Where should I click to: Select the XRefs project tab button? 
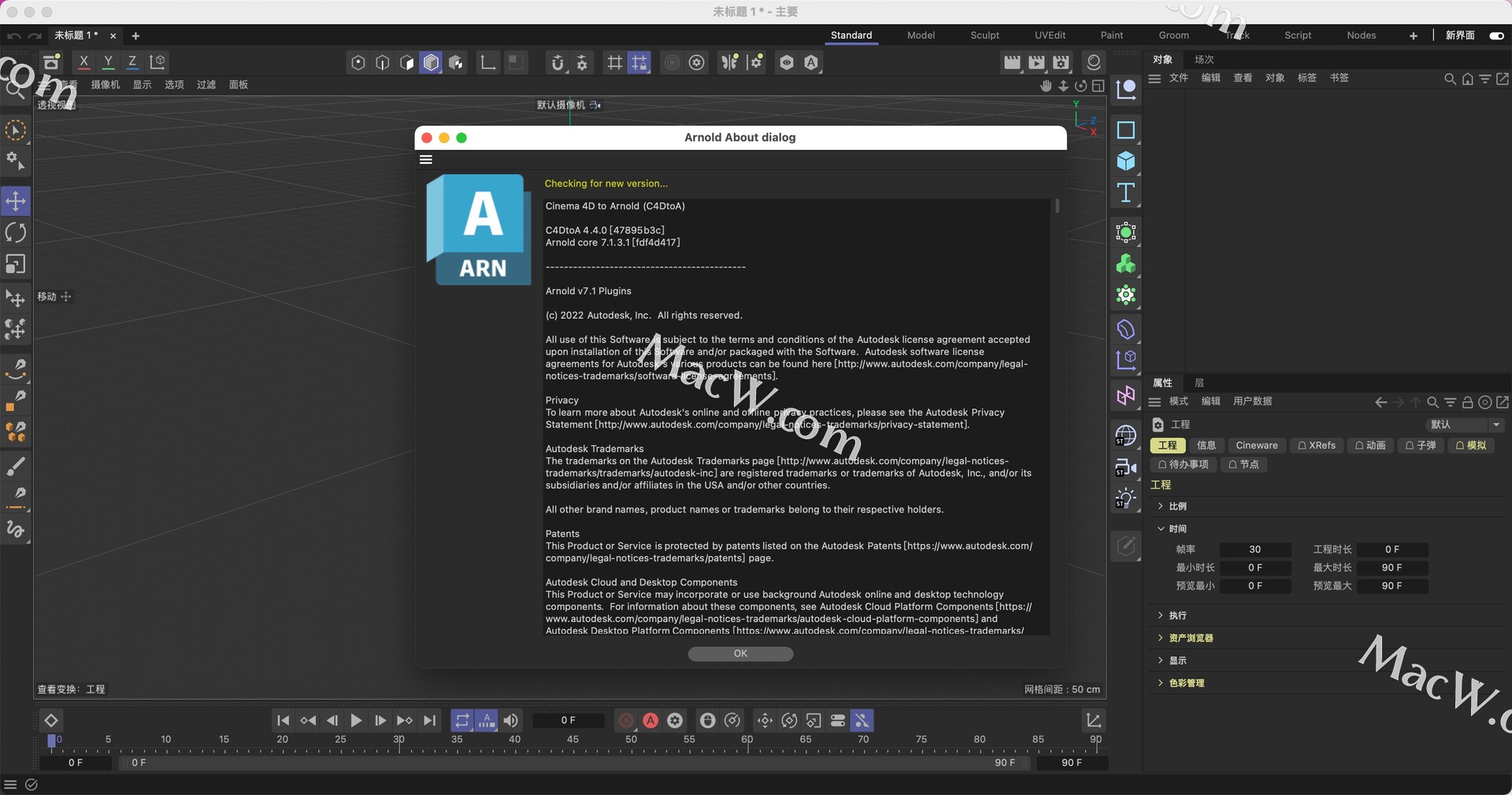pos(1317,446)
